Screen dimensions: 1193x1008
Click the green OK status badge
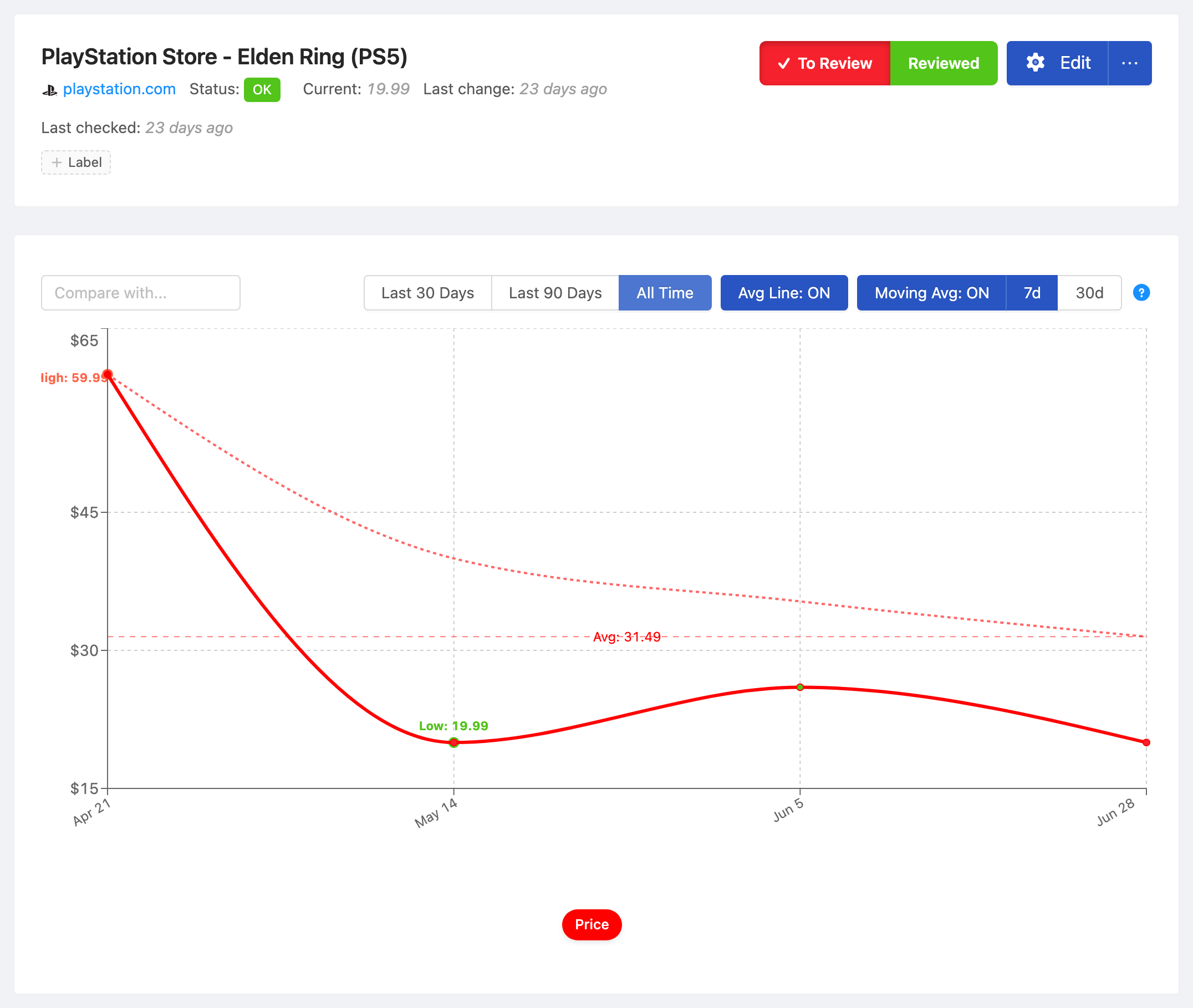[x=262, y=90]
